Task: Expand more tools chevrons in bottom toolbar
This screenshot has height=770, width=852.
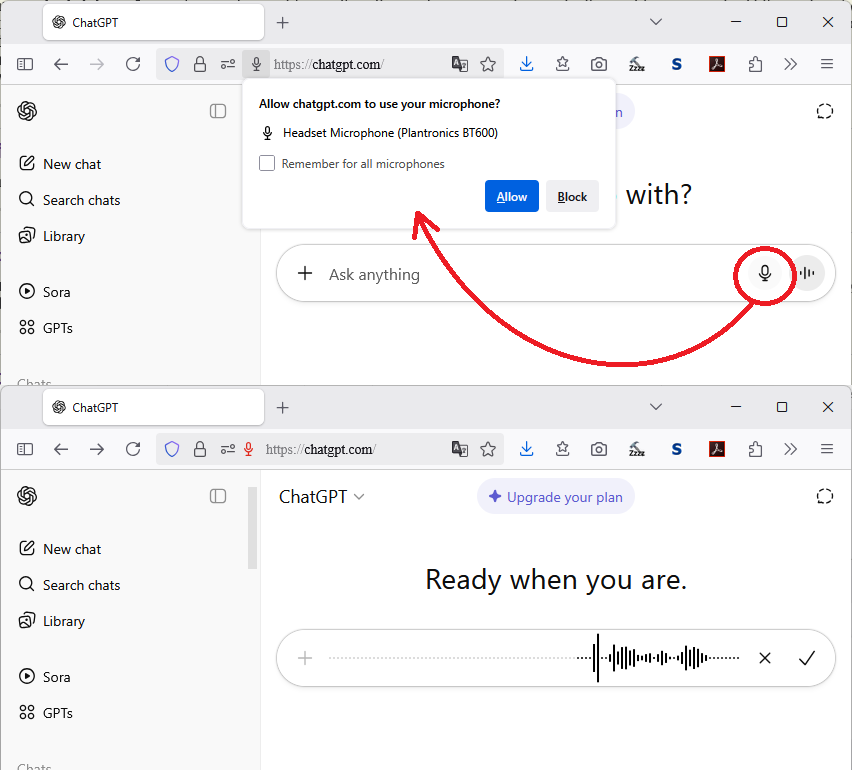Action: point(791,449)
